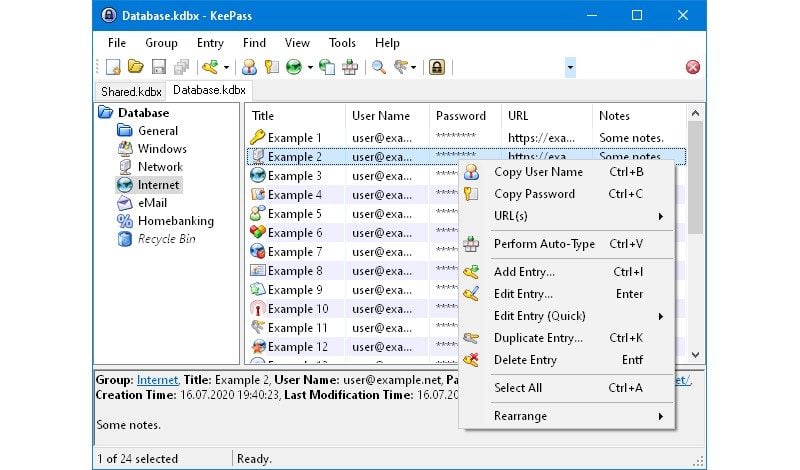Click the New Database toolbar icon
Screen dimensions: 800x470
(114, 68)
